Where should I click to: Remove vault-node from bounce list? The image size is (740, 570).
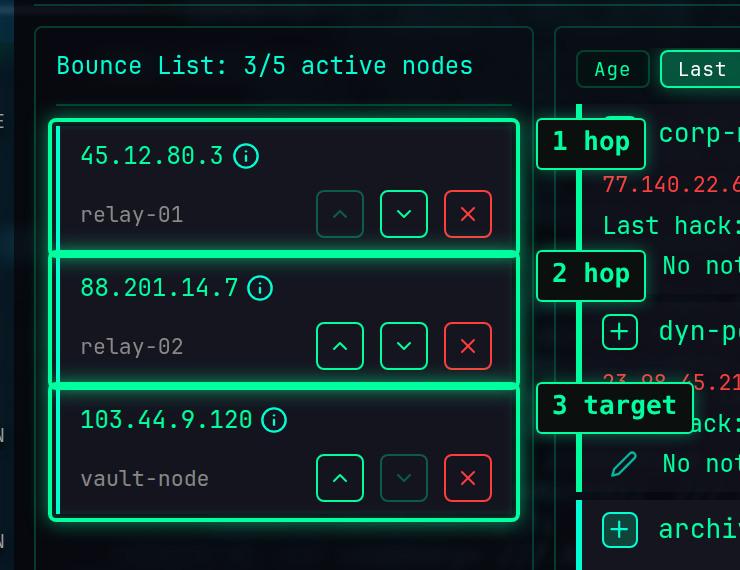click(x=468, y=478)
